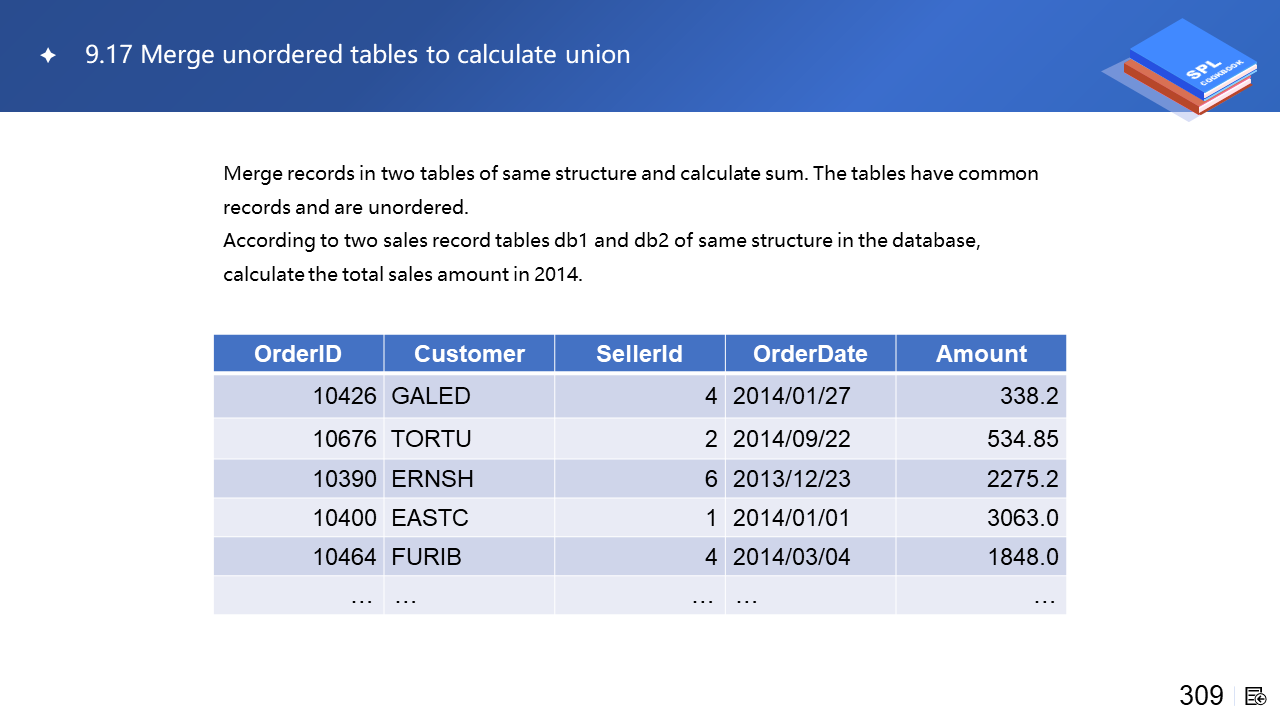Select the order date 2013/12/23
The width and height of the screenshot is (1280, 720).
(x=791, y=479)
